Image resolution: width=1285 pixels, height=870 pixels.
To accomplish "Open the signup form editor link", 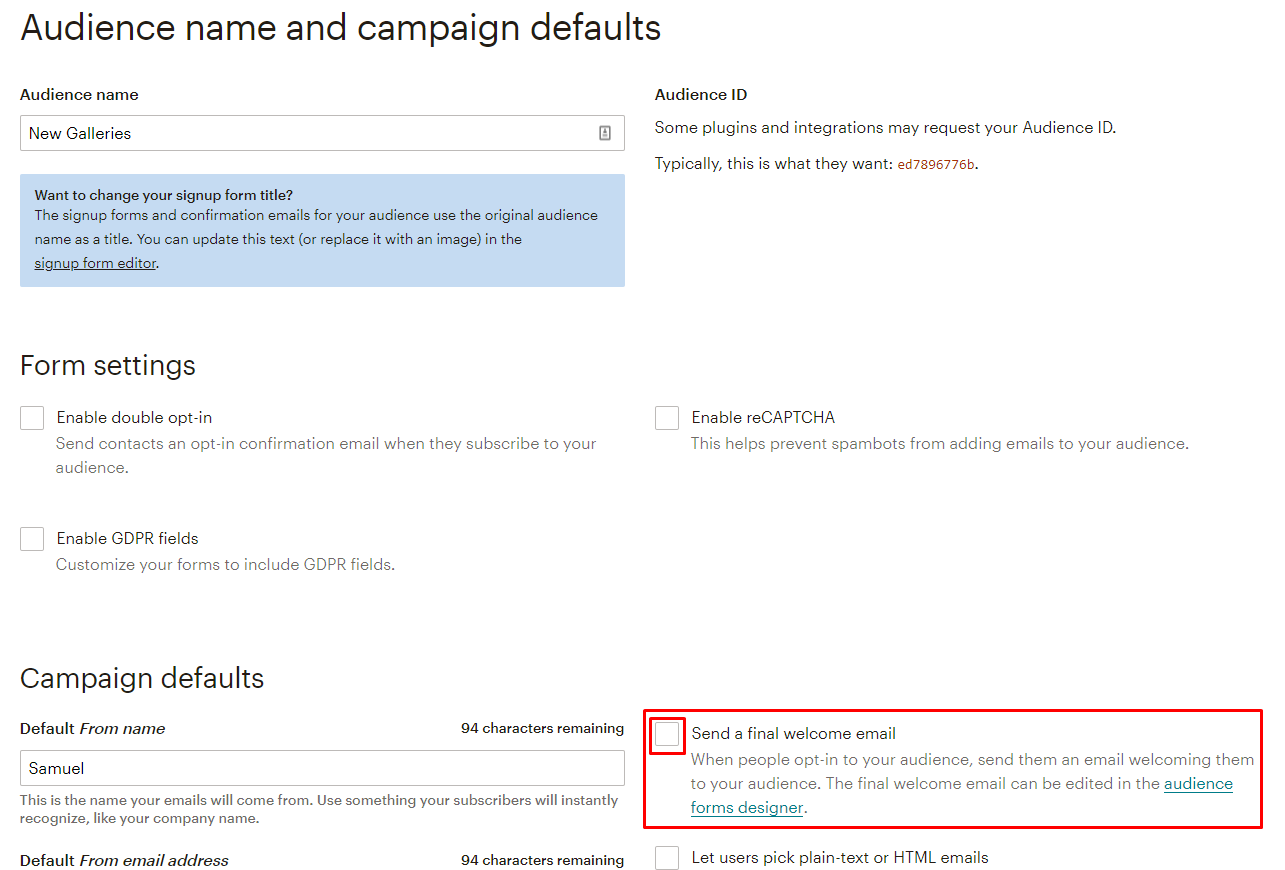I will point(94,262).
